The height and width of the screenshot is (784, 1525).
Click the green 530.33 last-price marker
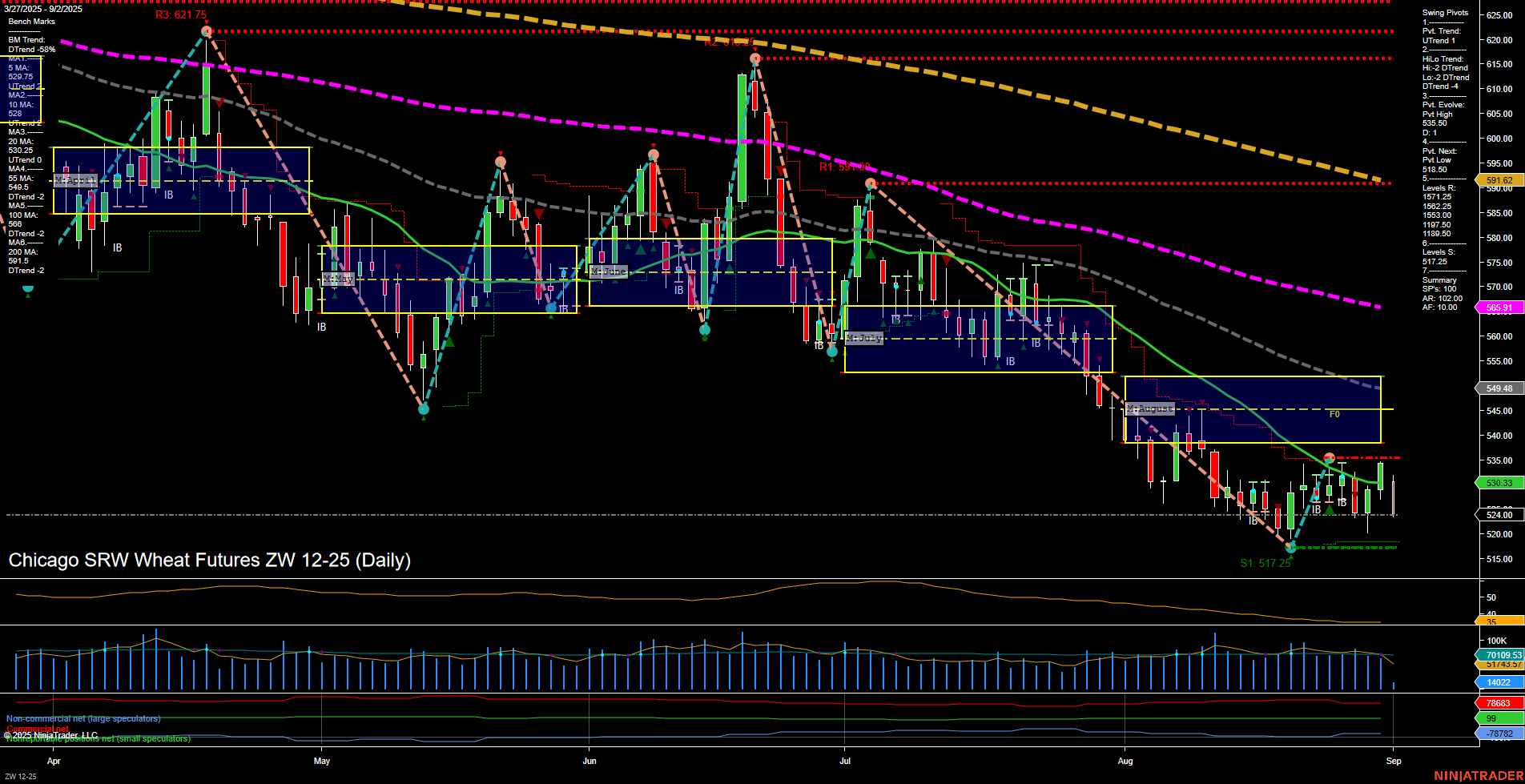point(1497,483)
